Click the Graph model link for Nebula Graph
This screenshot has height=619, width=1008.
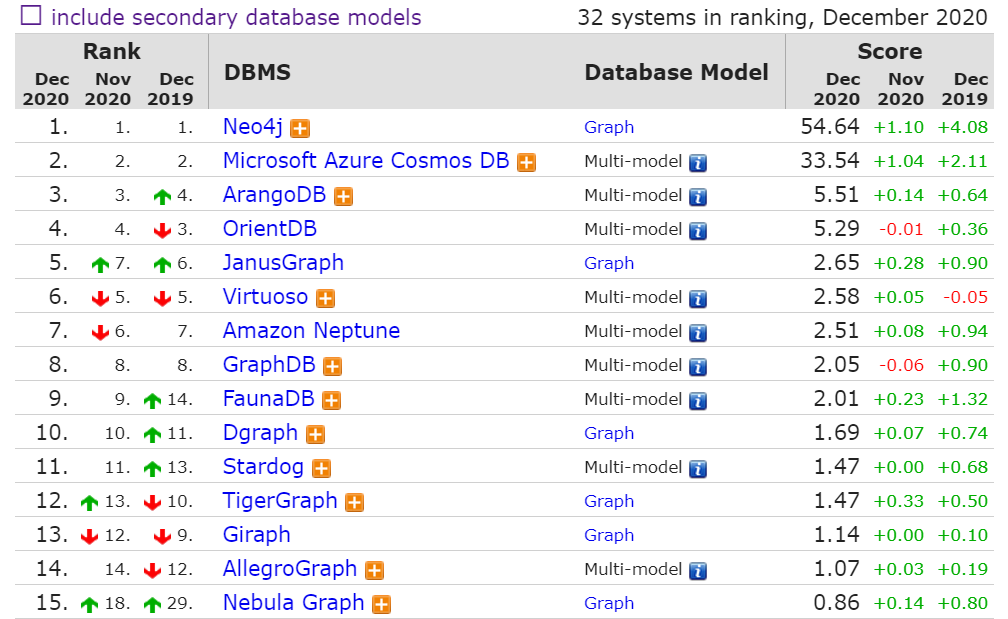tap(609, 603)
